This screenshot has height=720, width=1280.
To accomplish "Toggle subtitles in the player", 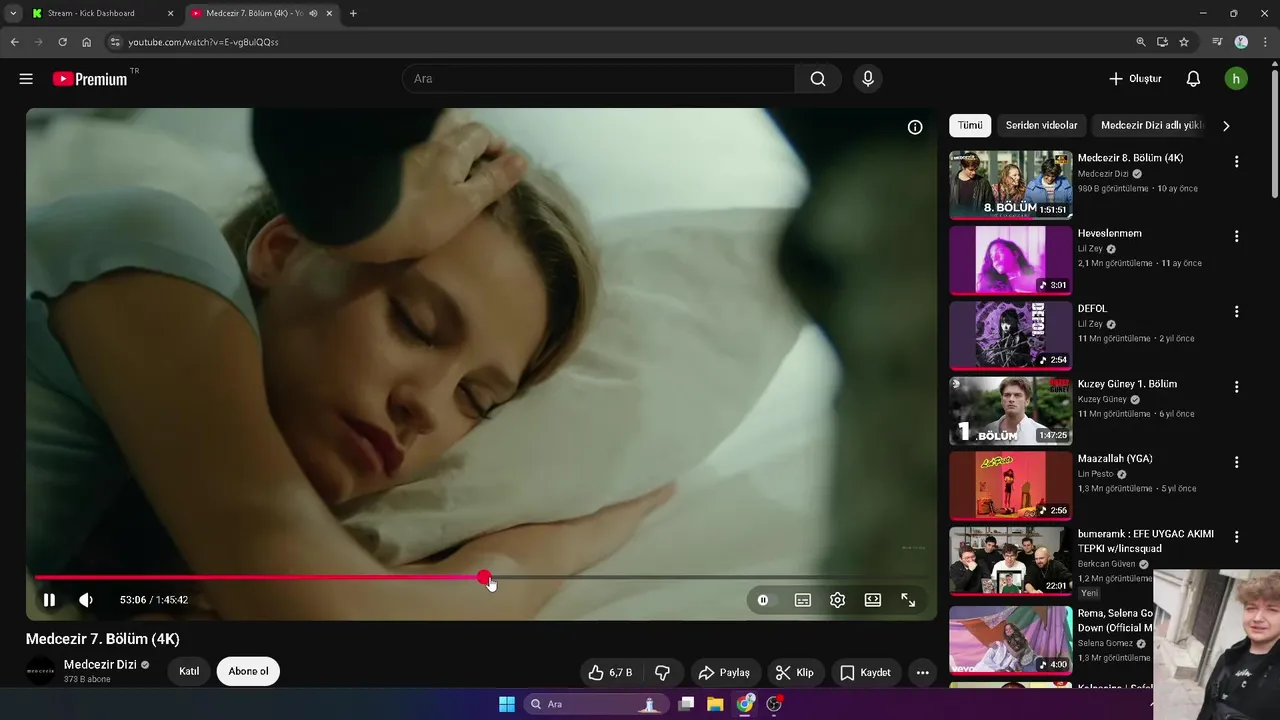I will click(x=803, y=600).
